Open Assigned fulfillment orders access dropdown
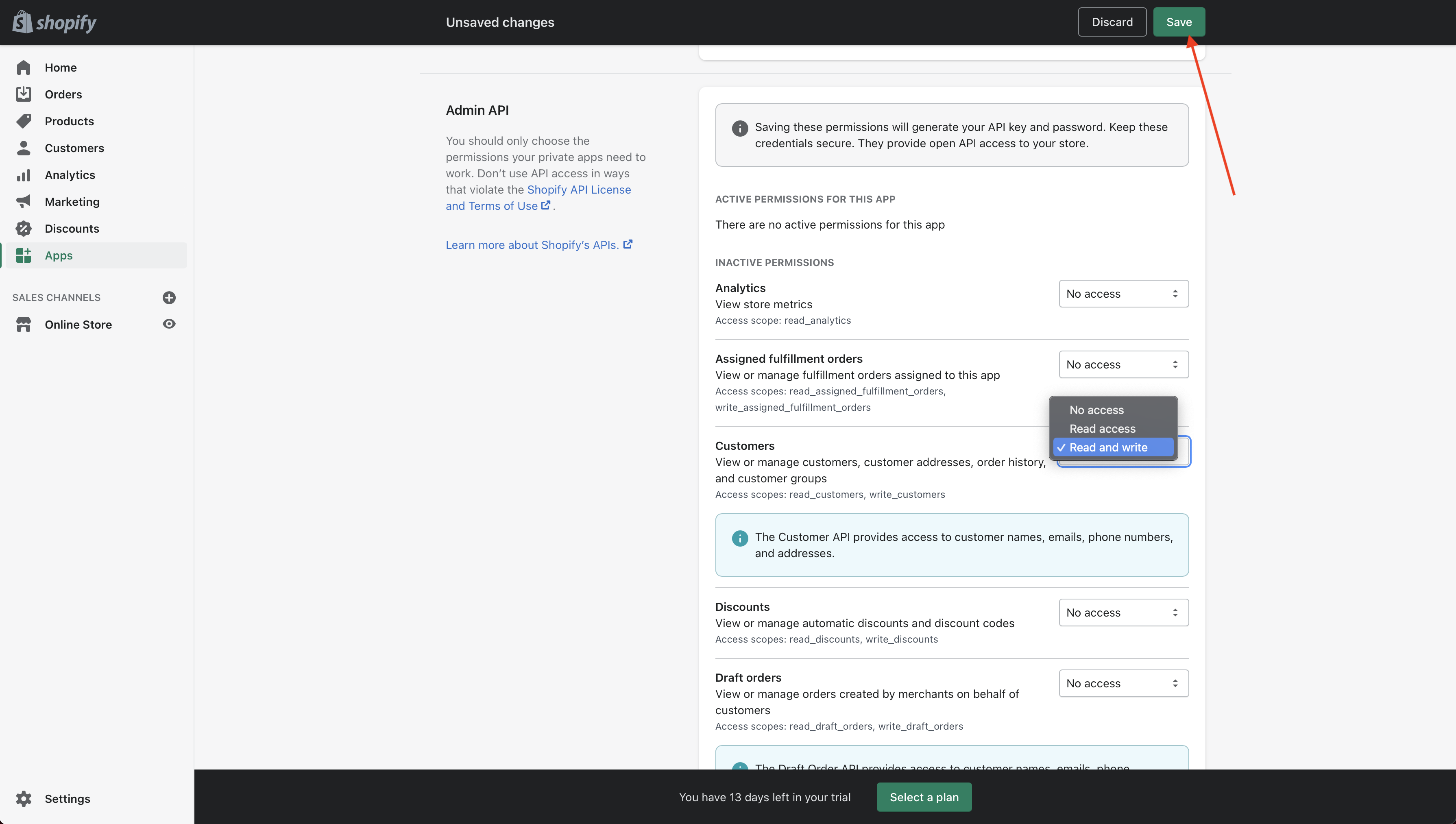Image resolution: width=1456 pixels, height=824 pixels. click(x=1123, y=364)
